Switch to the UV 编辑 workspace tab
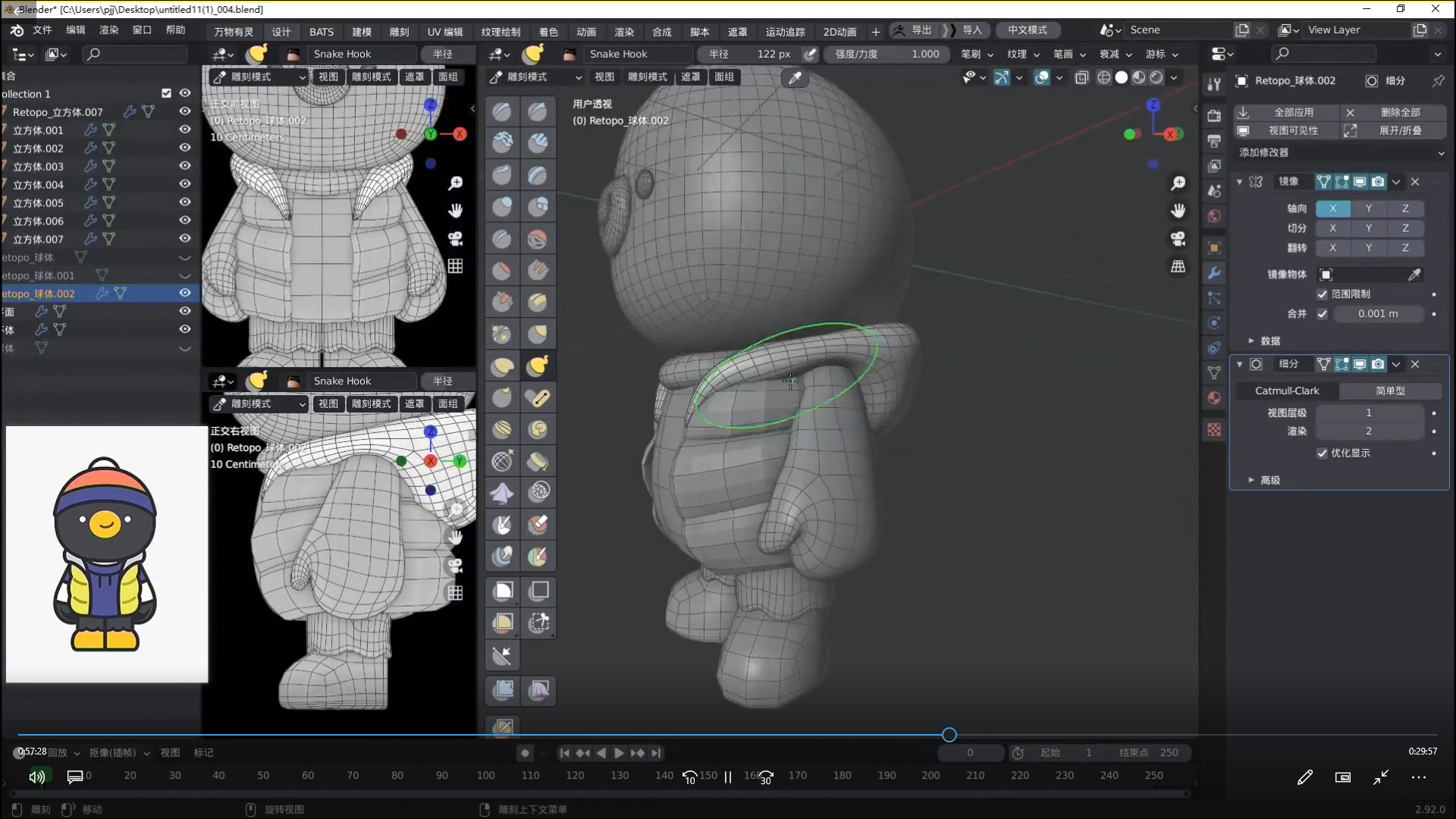Image resolution: width=1456 pixels, height=819 pixels. [x=444, y=32]
